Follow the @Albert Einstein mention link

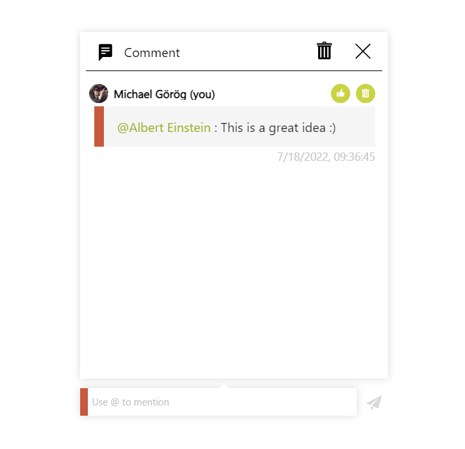[x=164, y=128]
